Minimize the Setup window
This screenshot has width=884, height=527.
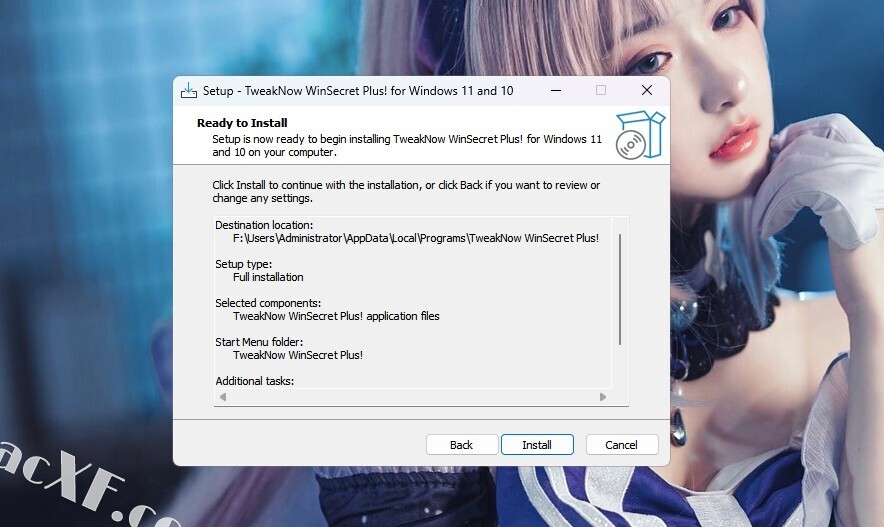click(556, 91)
